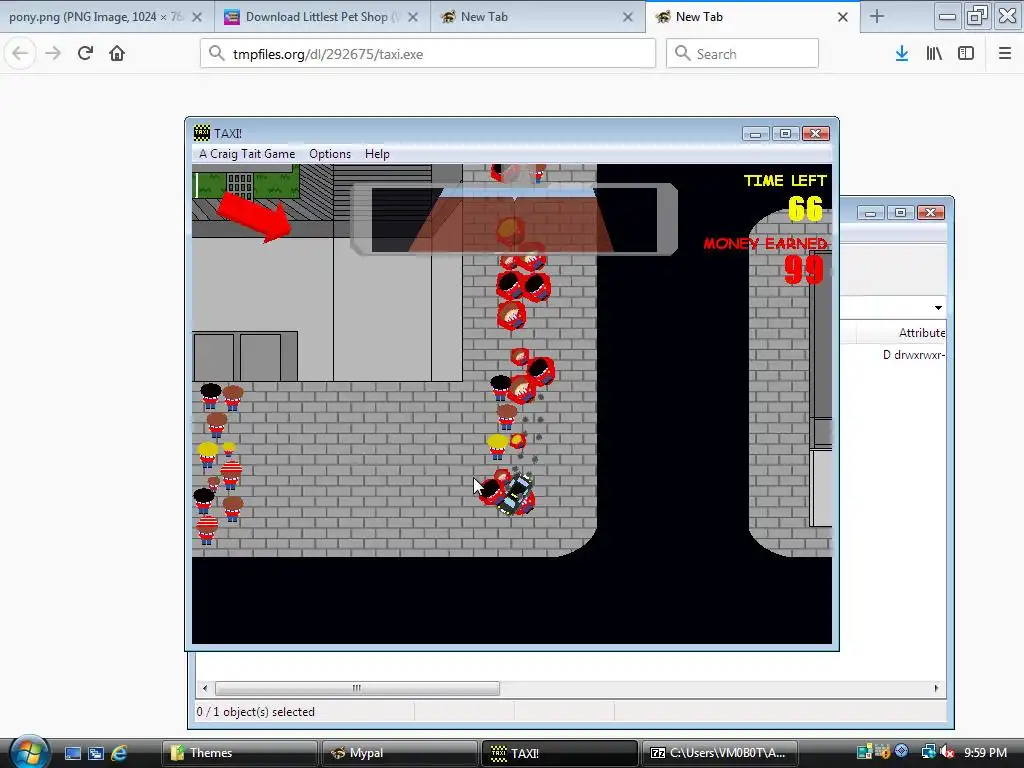Minimize the file manager window behind
The image size is (1024, 768).
871,213
